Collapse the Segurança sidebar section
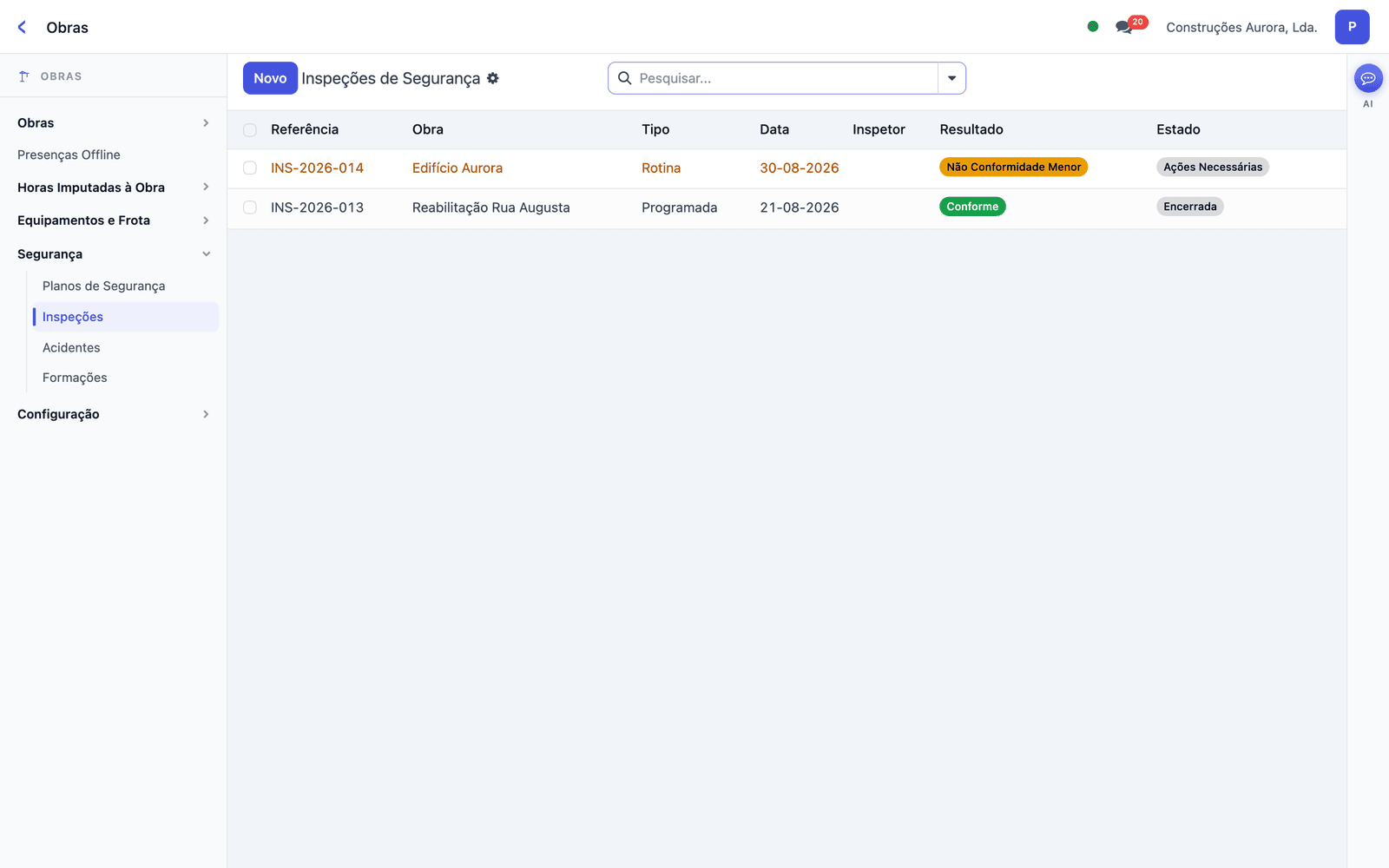Image resolution: width=1389 pixels, height=868 pixels. click(113, 254)
